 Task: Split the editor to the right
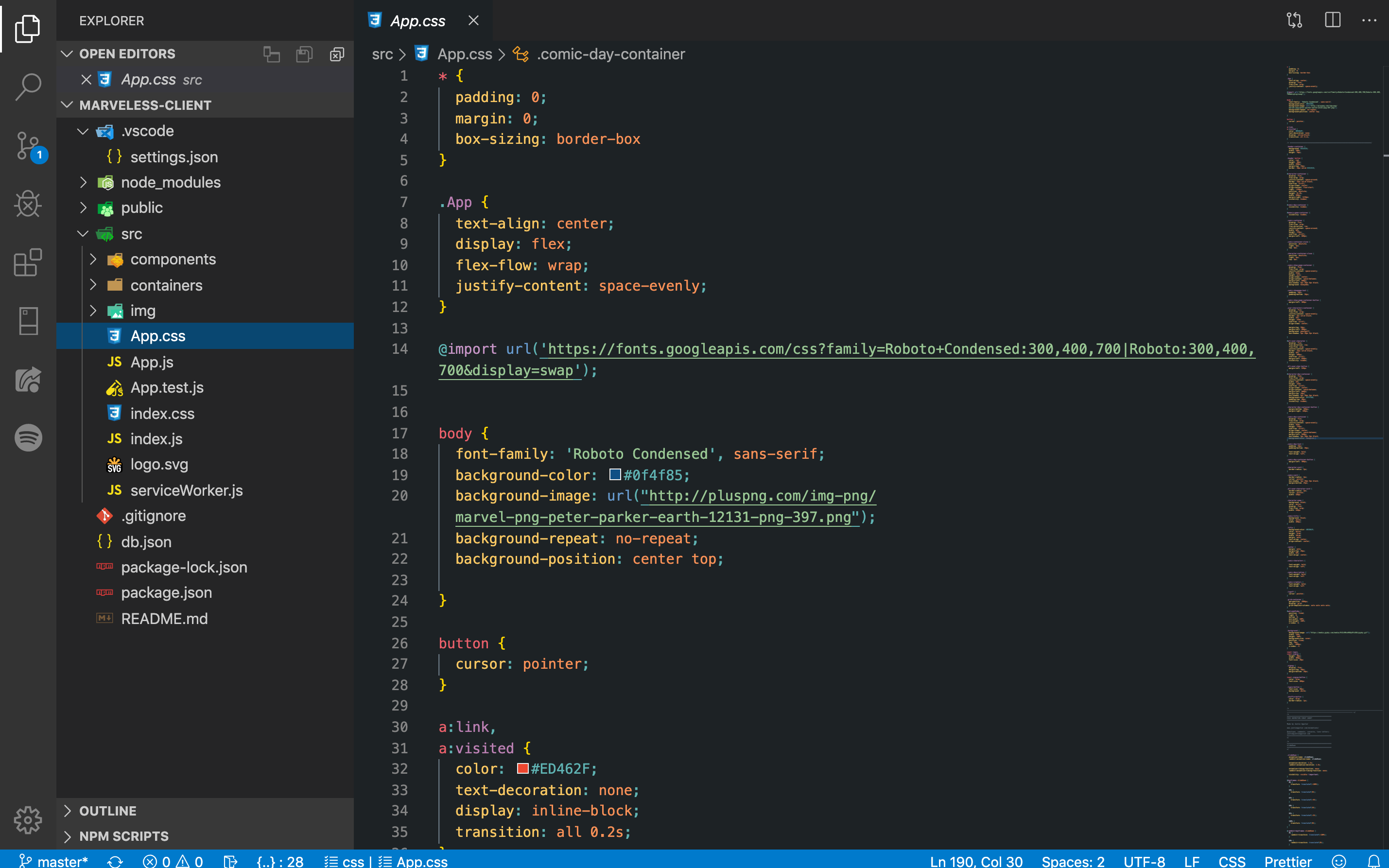click(x=1332, y=21)
